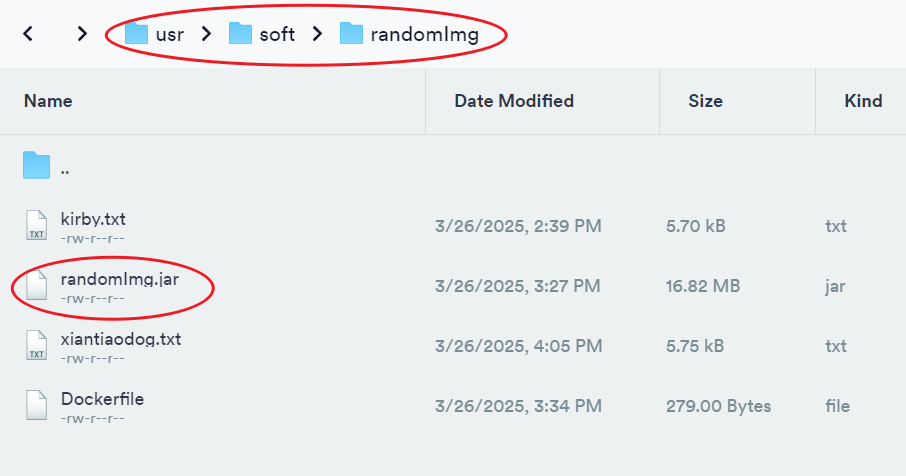The height and width of the screenshot is (476, 906).
Task: Click the soft folder icon in breadcrumb
Action: click(240, 34)
